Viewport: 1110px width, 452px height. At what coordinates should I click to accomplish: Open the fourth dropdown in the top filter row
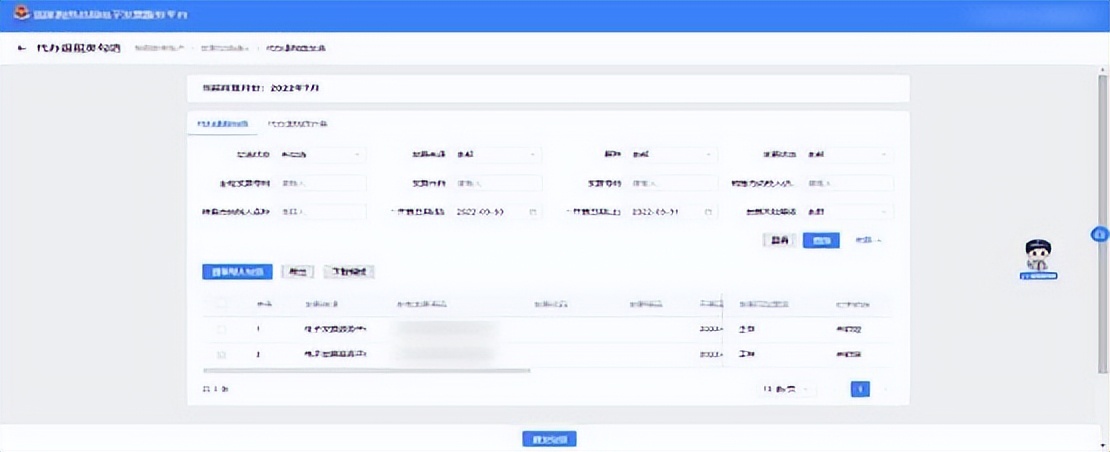click(x=849, y=155)
